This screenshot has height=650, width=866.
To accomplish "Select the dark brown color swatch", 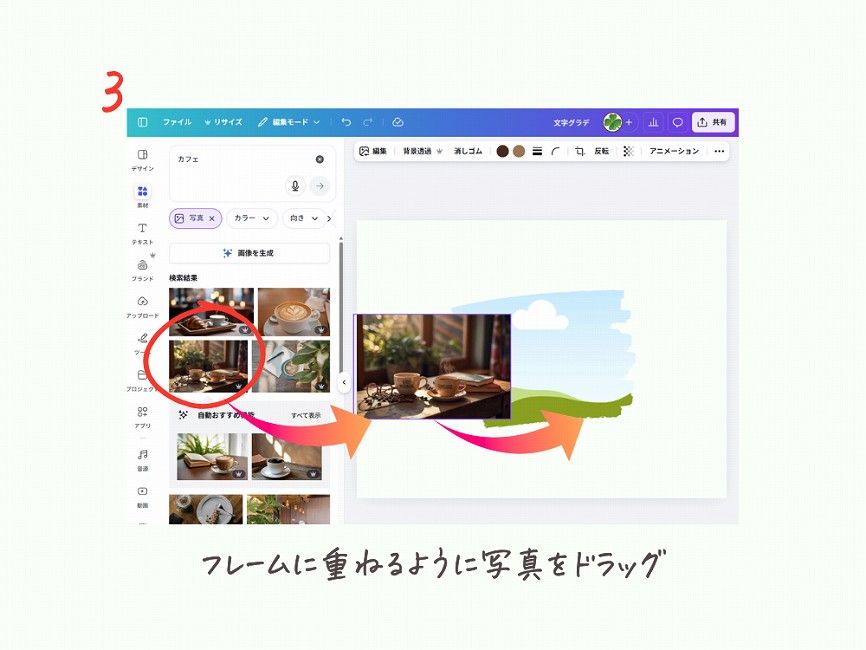I will click(x=503, y=151).
